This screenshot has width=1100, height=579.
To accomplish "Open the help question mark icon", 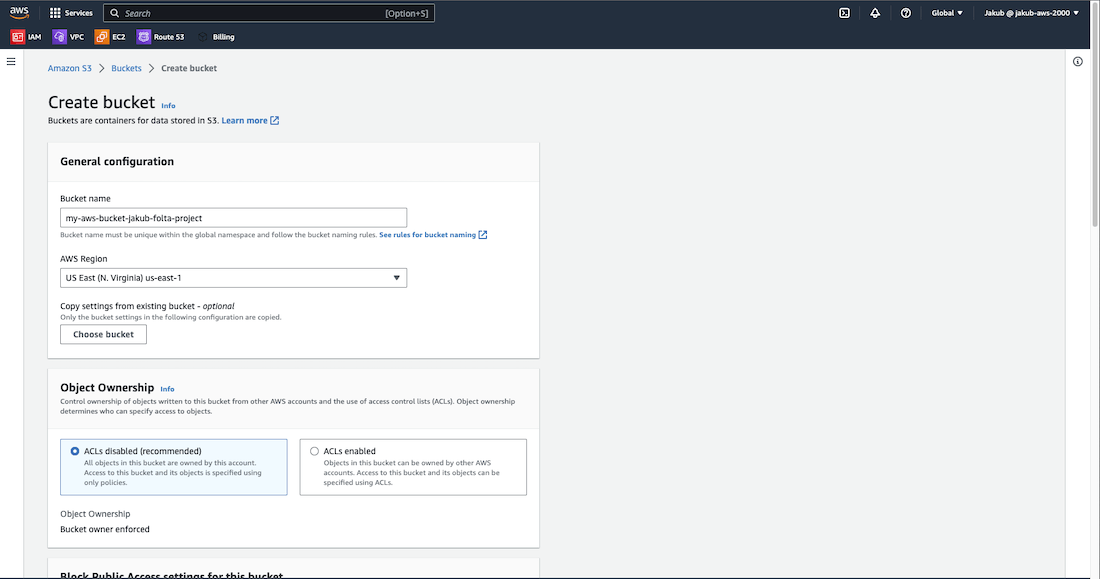I will pos(906,13).
